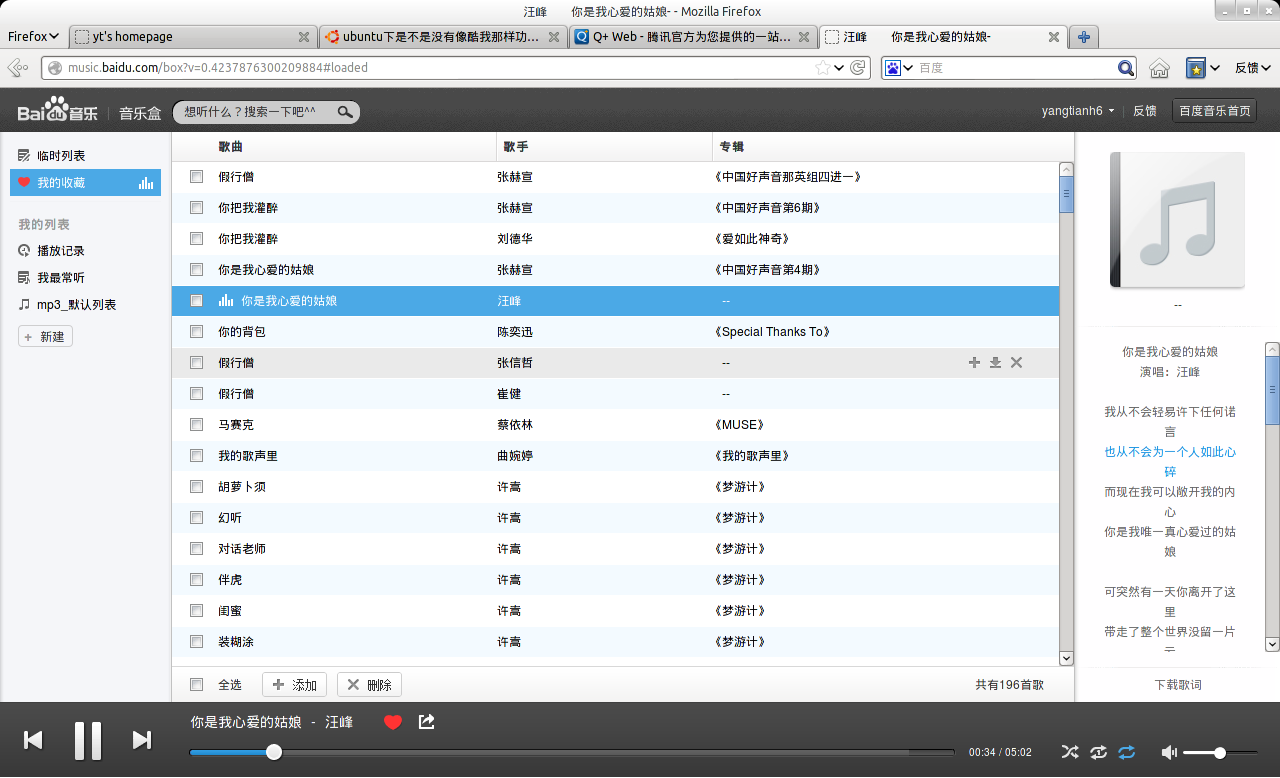Check the box for 伴虎

[x=196, y=579]
